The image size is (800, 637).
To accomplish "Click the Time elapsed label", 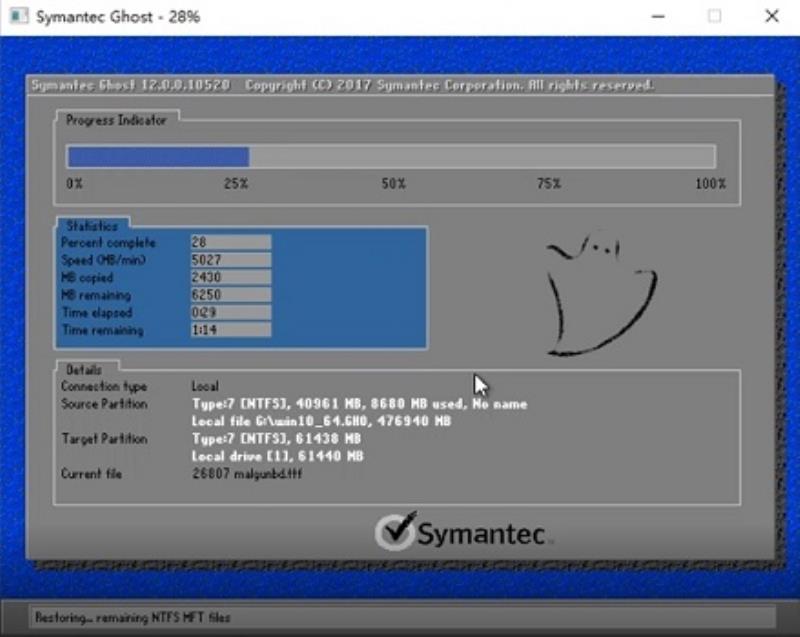I will coord(97,313).
